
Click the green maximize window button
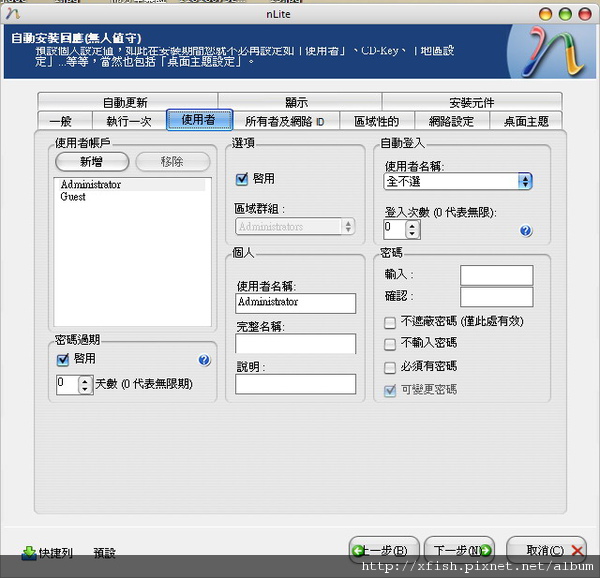tap(565, 14)
